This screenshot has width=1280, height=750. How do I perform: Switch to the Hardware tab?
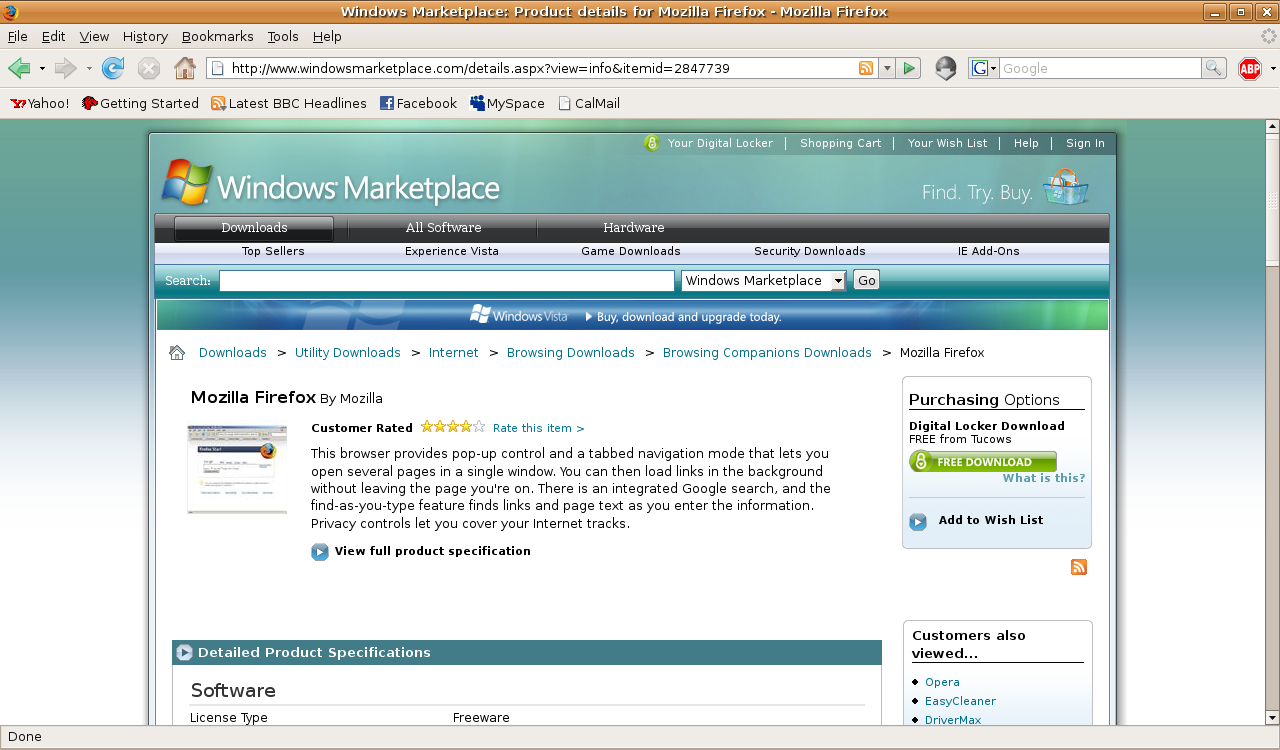tap(633, 228)
